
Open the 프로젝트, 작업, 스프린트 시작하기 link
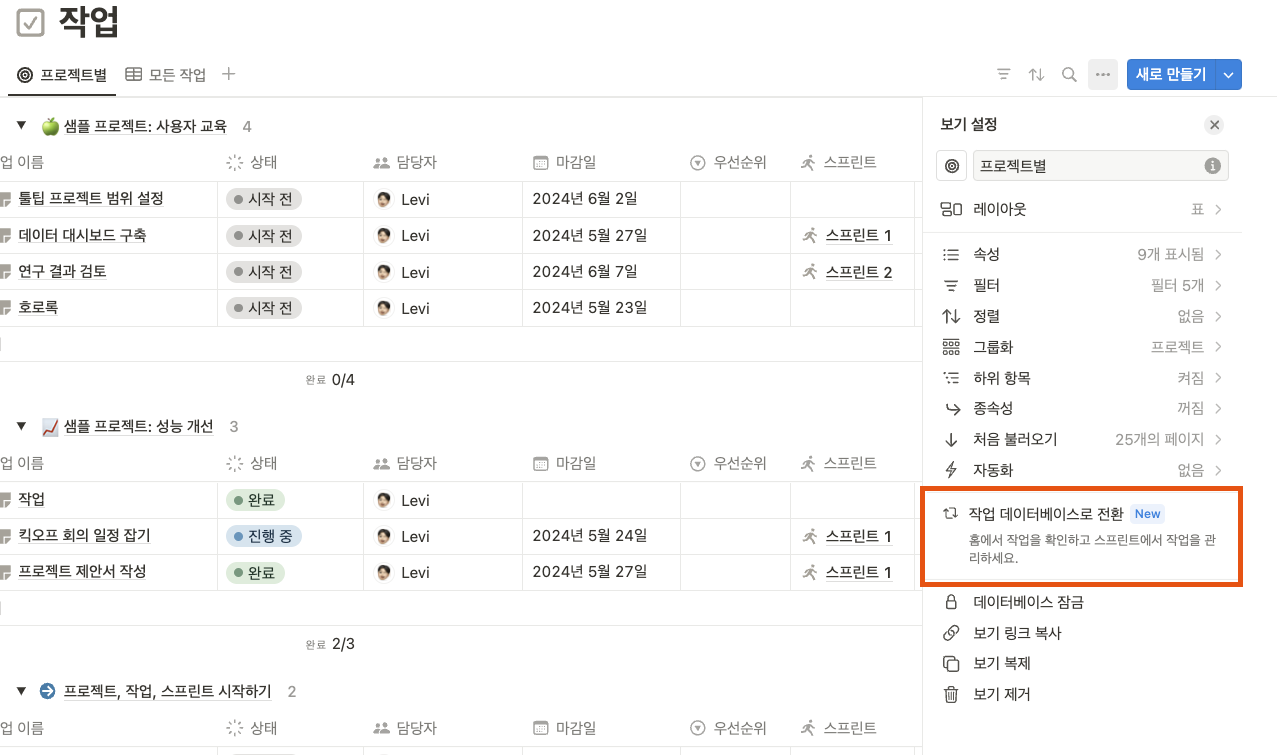click(x=167, y=691)
